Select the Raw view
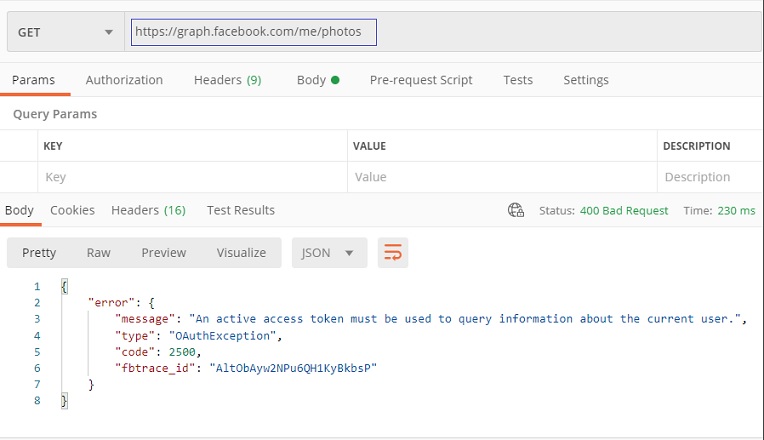Image resolution: width=764 pixels, height=440 pixels. click(98, 253)
